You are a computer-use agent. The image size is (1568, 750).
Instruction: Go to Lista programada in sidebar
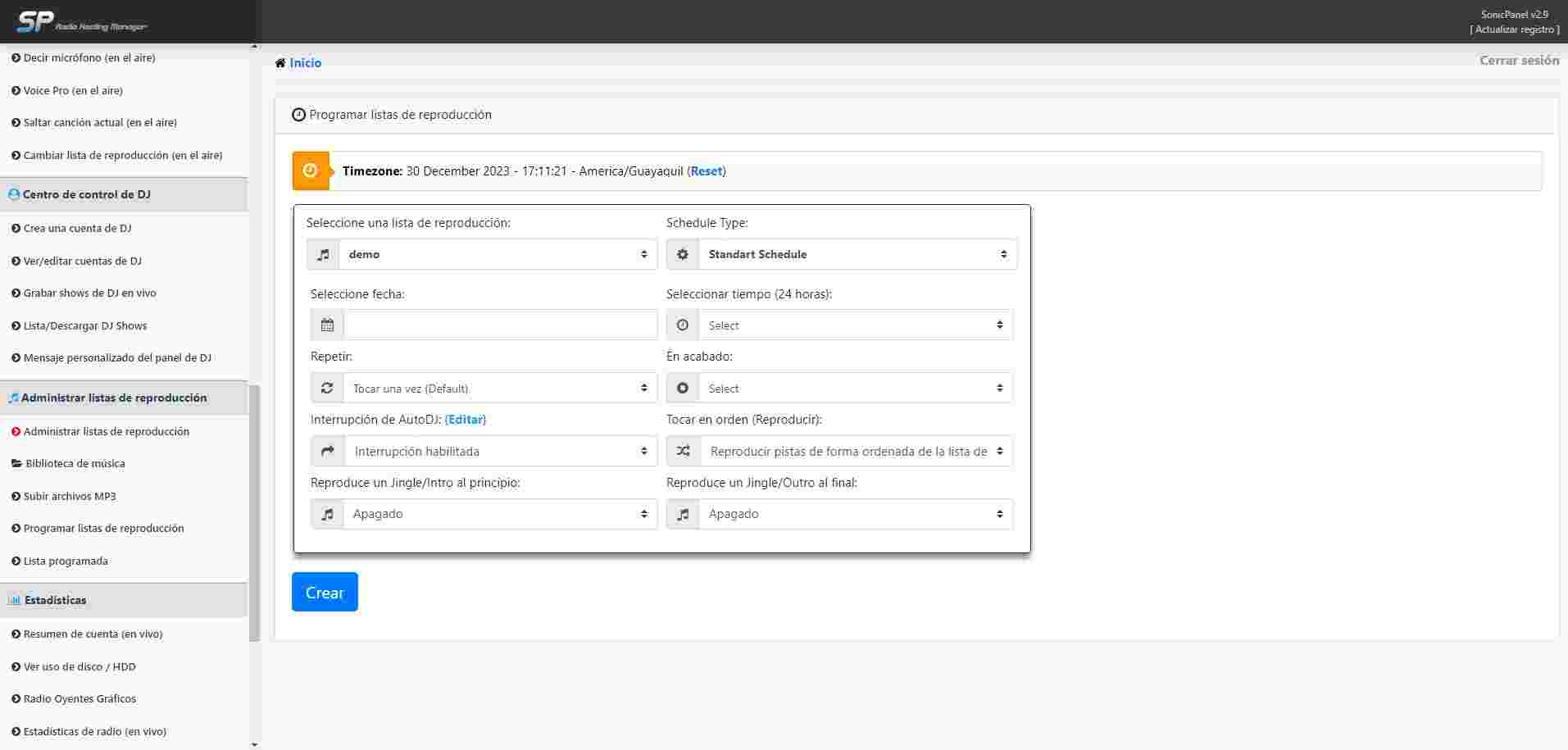pos(66,561)
